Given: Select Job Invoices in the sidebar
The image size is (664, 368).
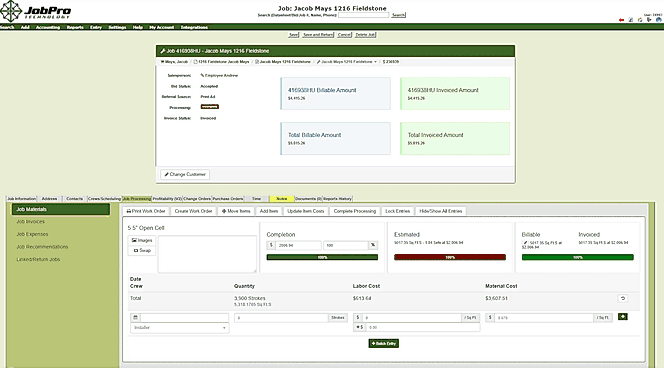Looking at the screenshot, I should point(30,221).
